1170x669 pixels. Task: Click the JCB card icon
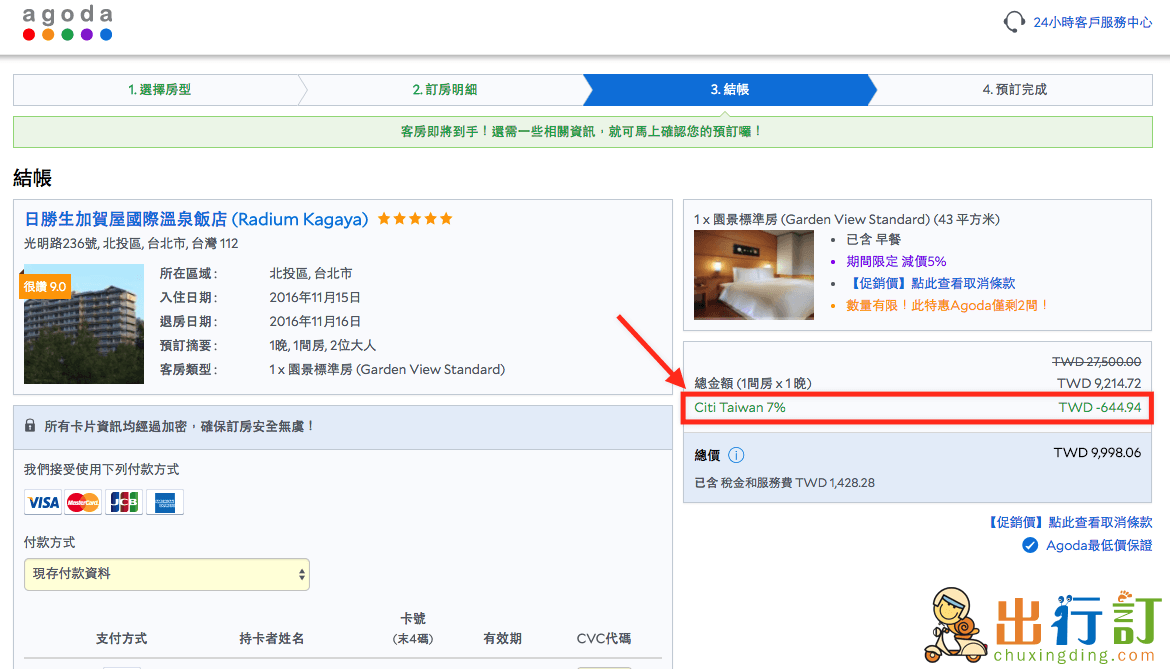pos(124,503)
